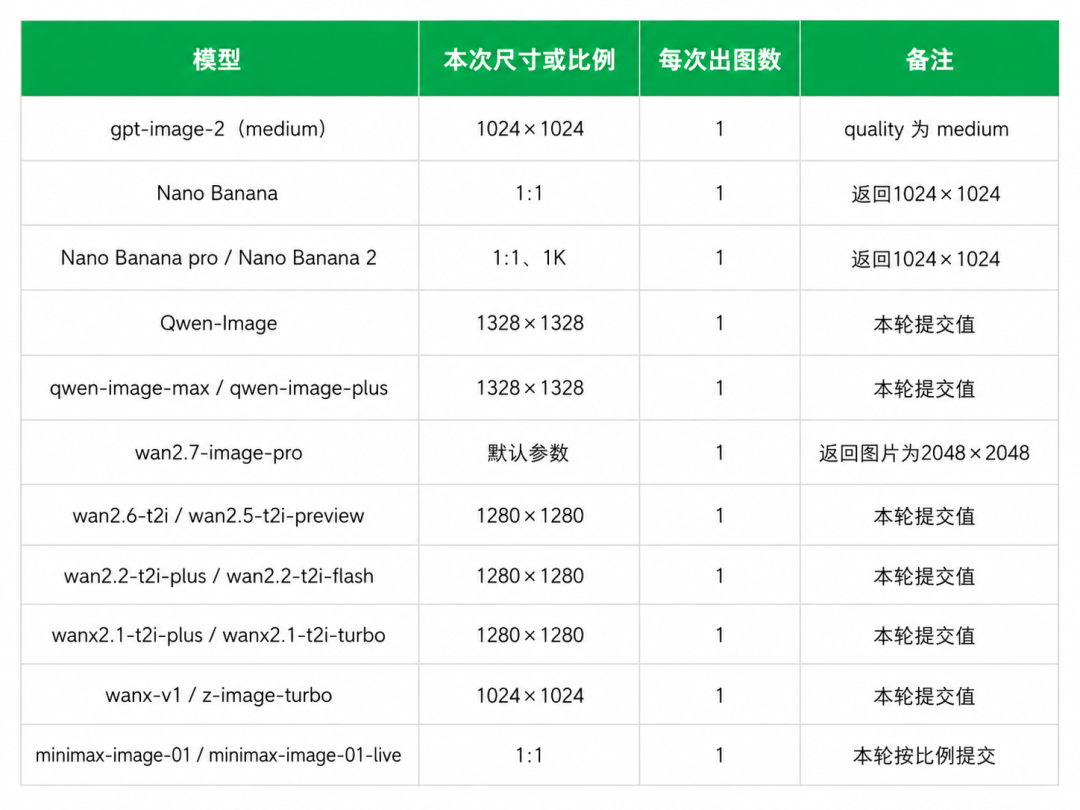Click output count 1 in wan2.7-image-pro row
Image resolution: width=1080 pixels, height=810 pixels.
tap(719, 453)
